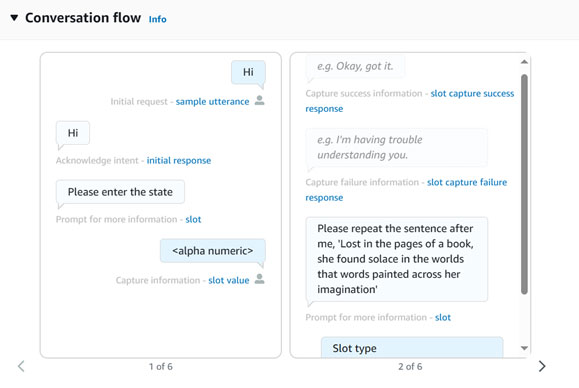Click the 'I'm having trouble understanding you' placeholder
The height and width of the screenshot is (388, 579).
(397, 148)
